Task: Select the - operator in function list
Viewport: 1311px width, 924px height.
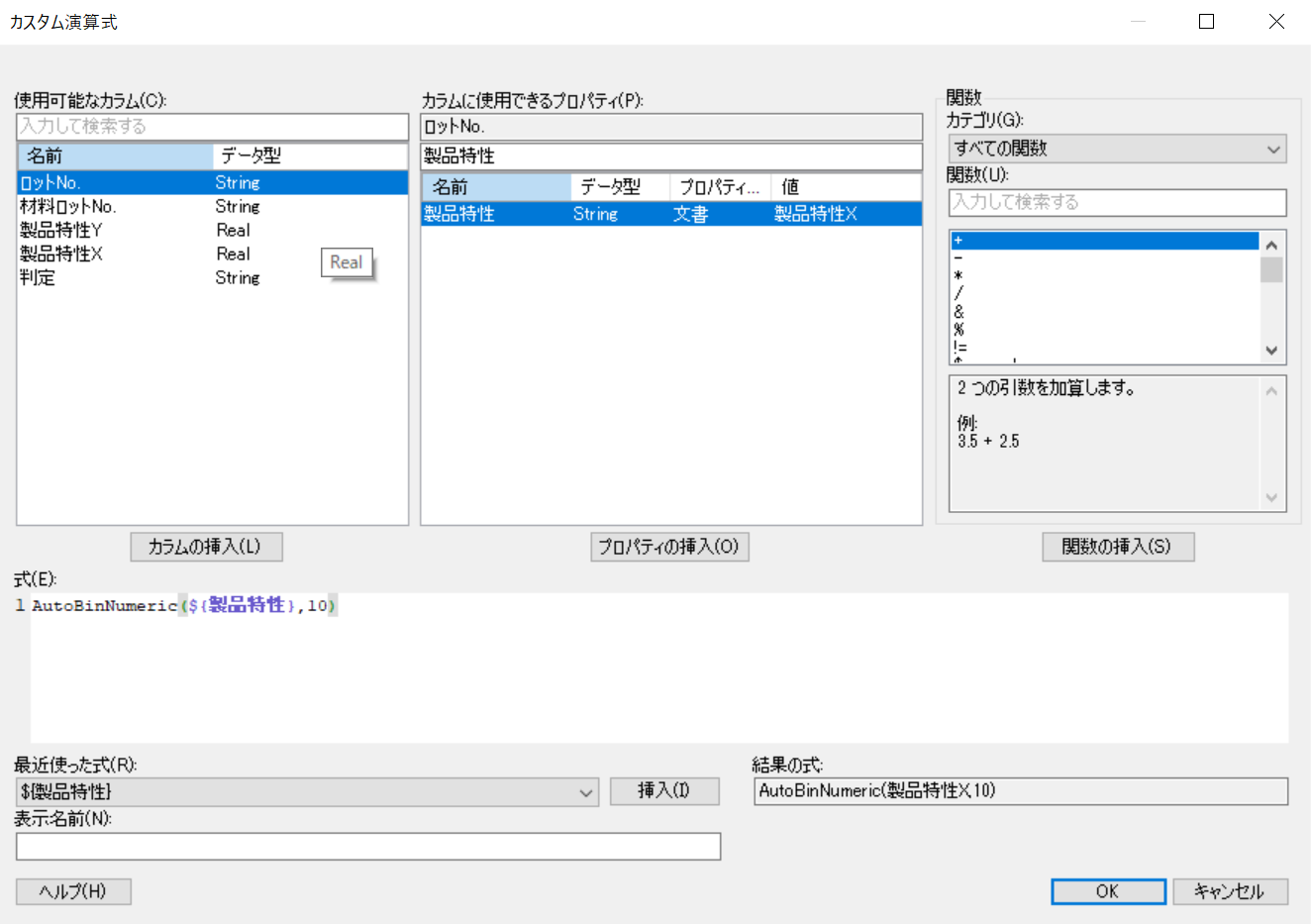Action: tap(1104, 257)
